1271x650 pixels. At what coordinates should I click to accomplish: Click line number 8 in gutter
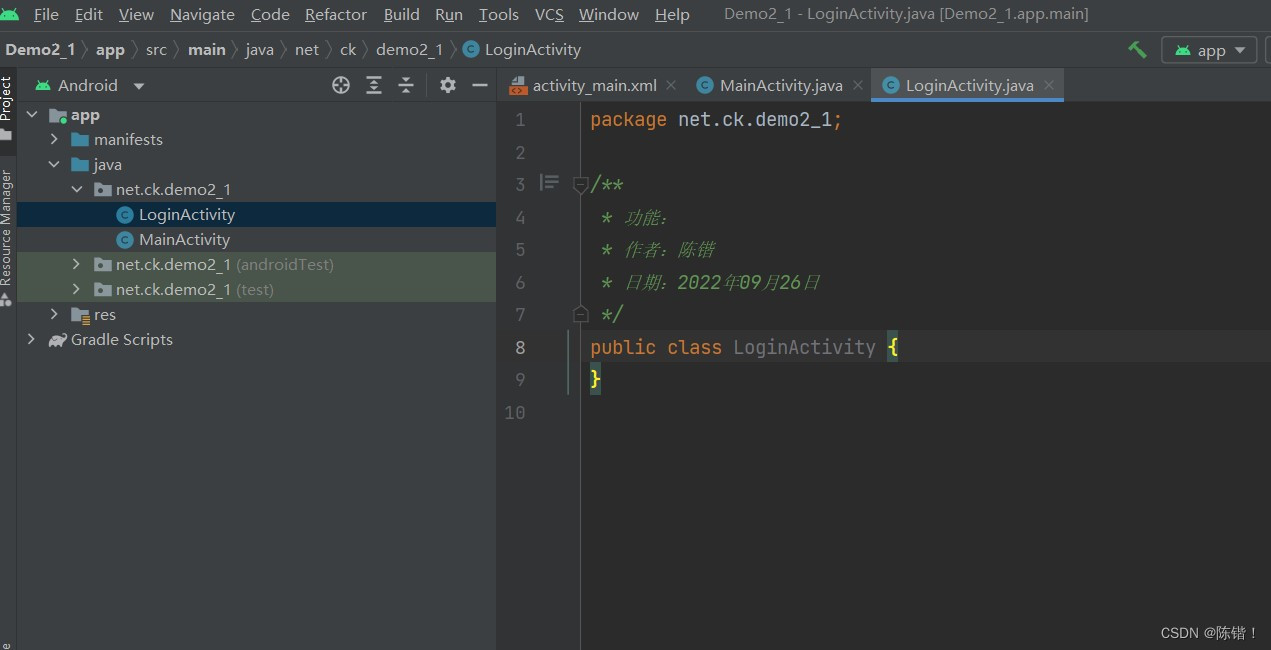tap(519, 347)
